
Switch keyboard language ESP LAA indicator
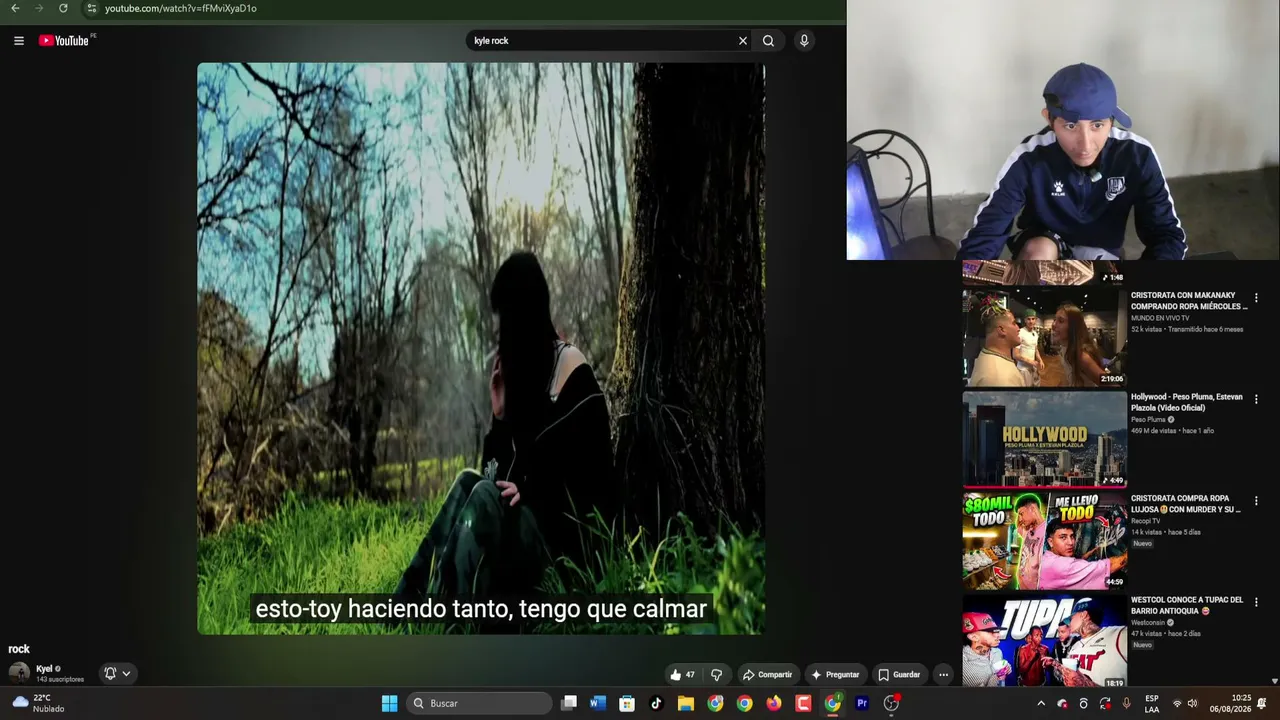point(1152,704)
